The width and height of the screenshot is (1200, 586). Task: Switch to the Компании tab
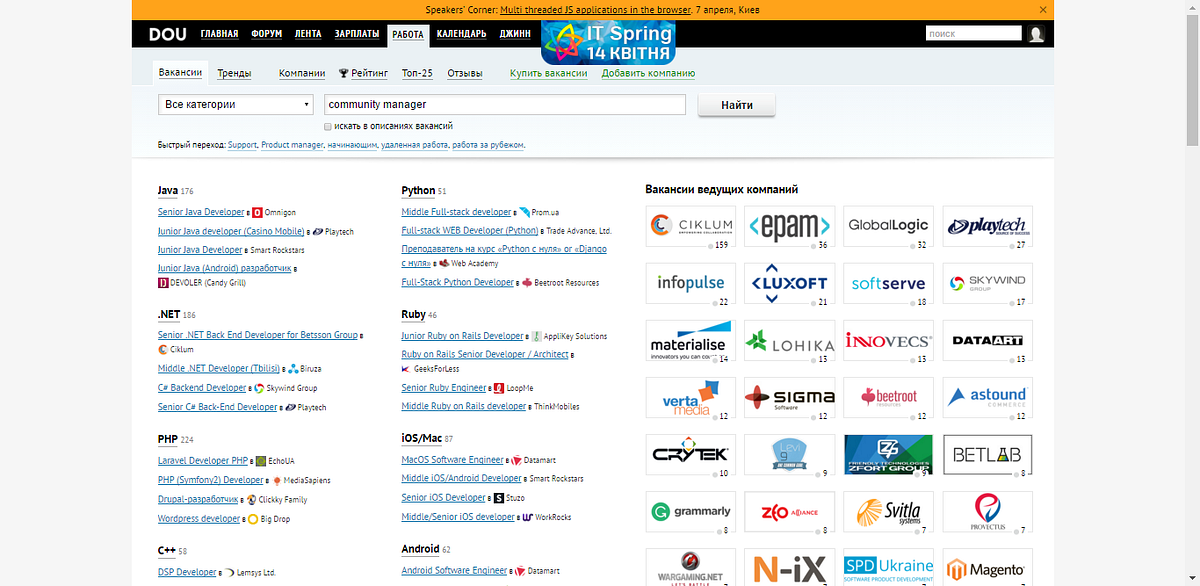302,73
